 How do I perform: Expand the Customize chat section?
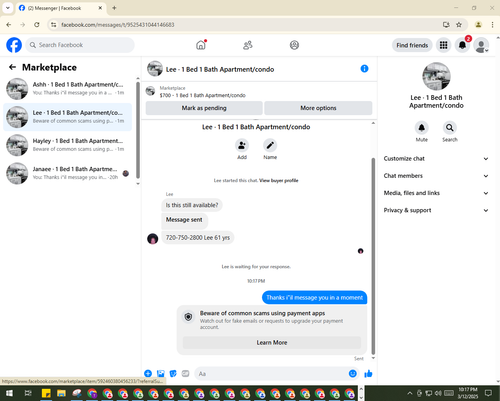436,159
